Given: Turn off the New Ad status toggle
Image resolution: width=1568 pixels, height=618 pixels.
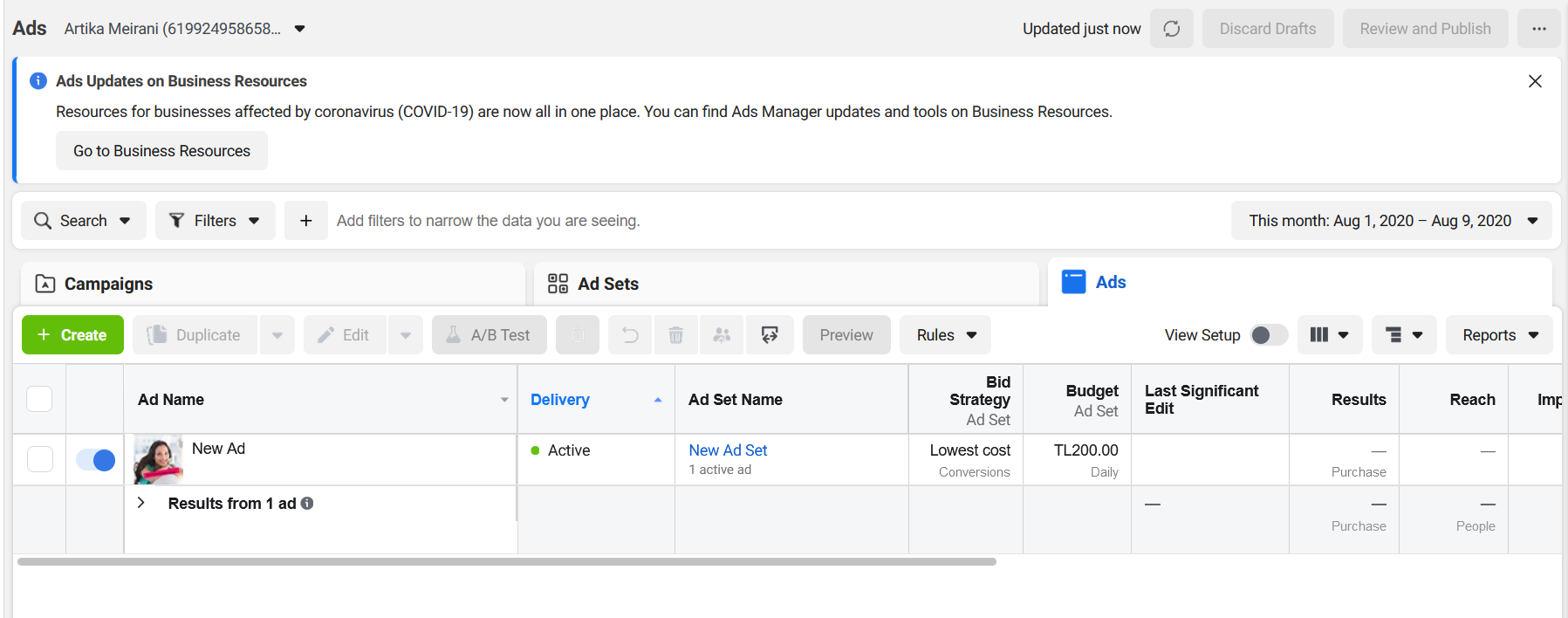Looking at the screenshot, I should [x=95, y=460].
